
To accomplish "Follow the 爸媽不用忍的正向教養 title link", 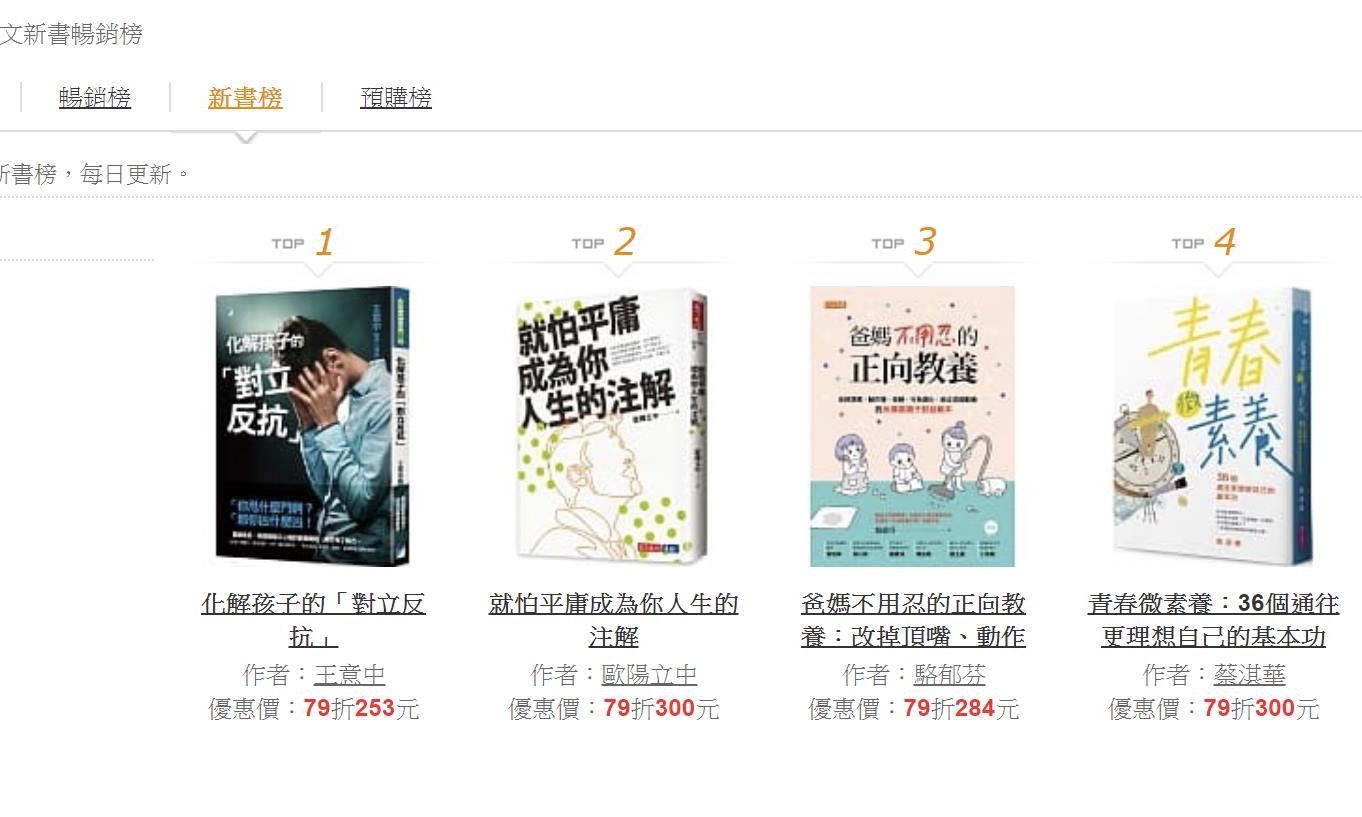I will (x=914, y=620).
